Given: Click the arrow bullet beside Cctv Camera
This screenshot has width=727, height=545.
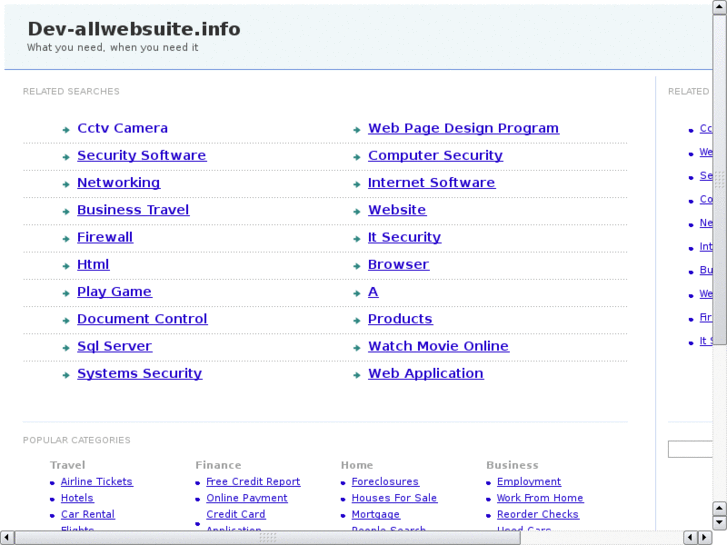Looking at the screenshot, I should click(66, 130).
